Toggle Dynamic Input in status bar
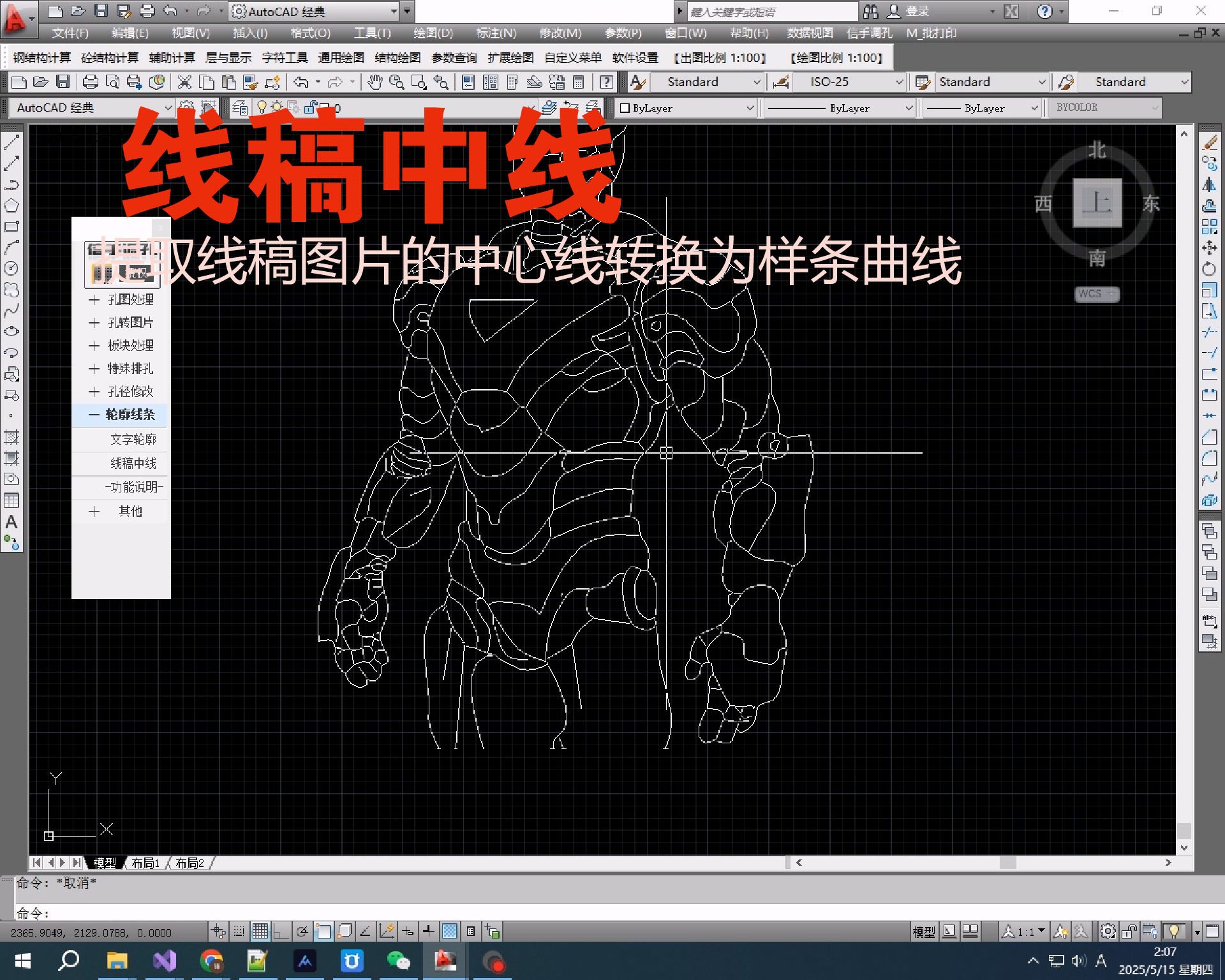 pos(408,932)
